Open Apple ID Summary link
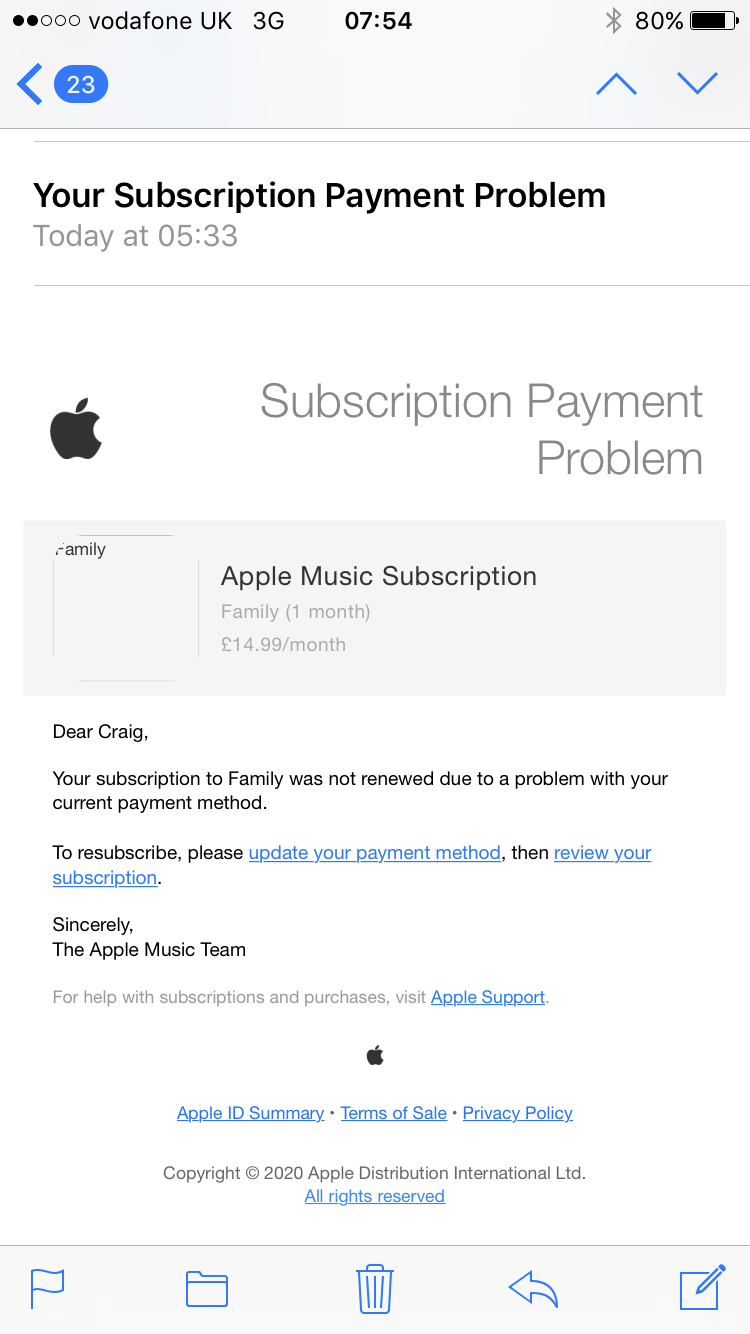 (x=250, y=1113)
